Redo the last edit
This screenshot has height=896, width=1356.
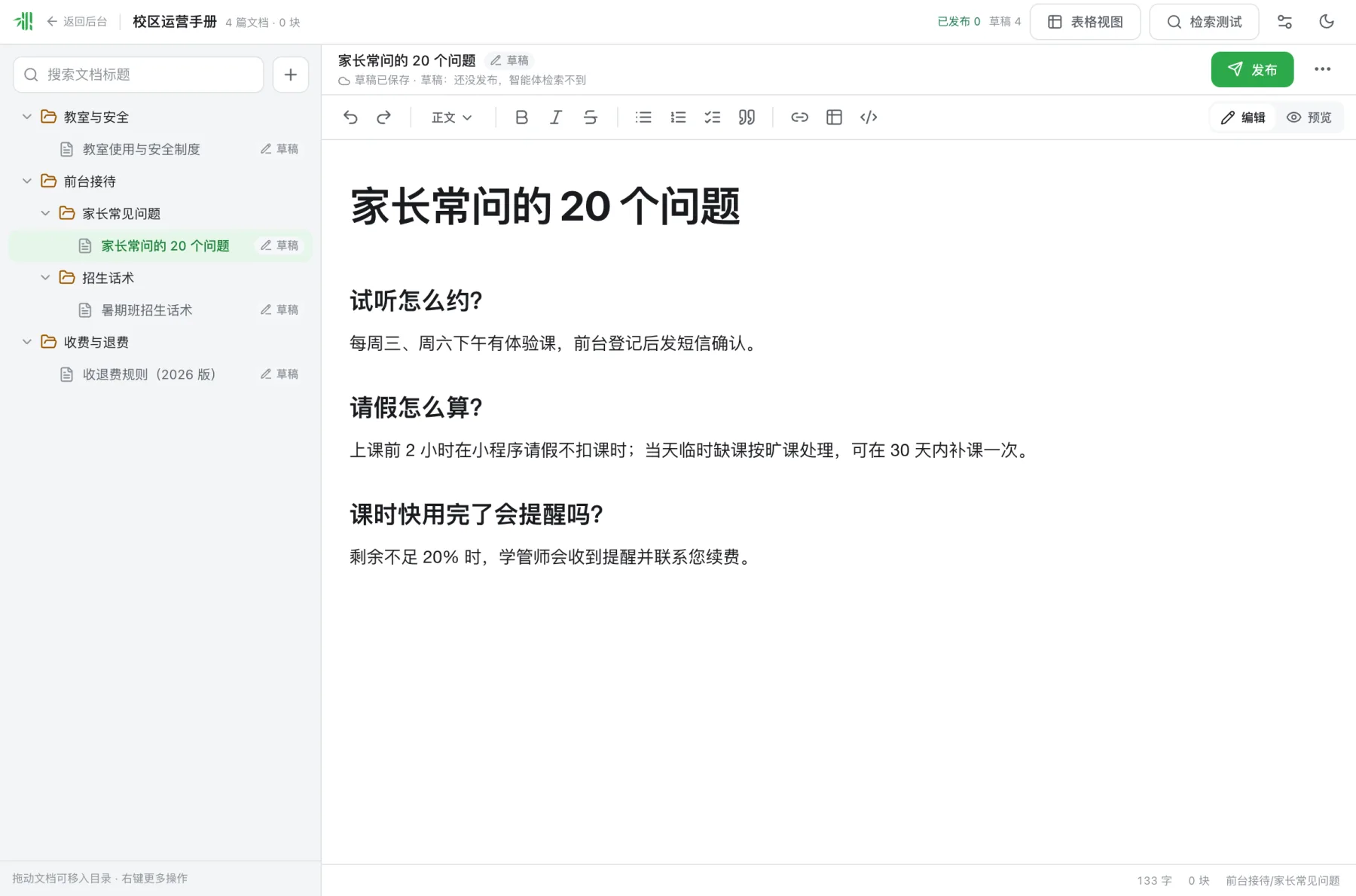[383, 117]
